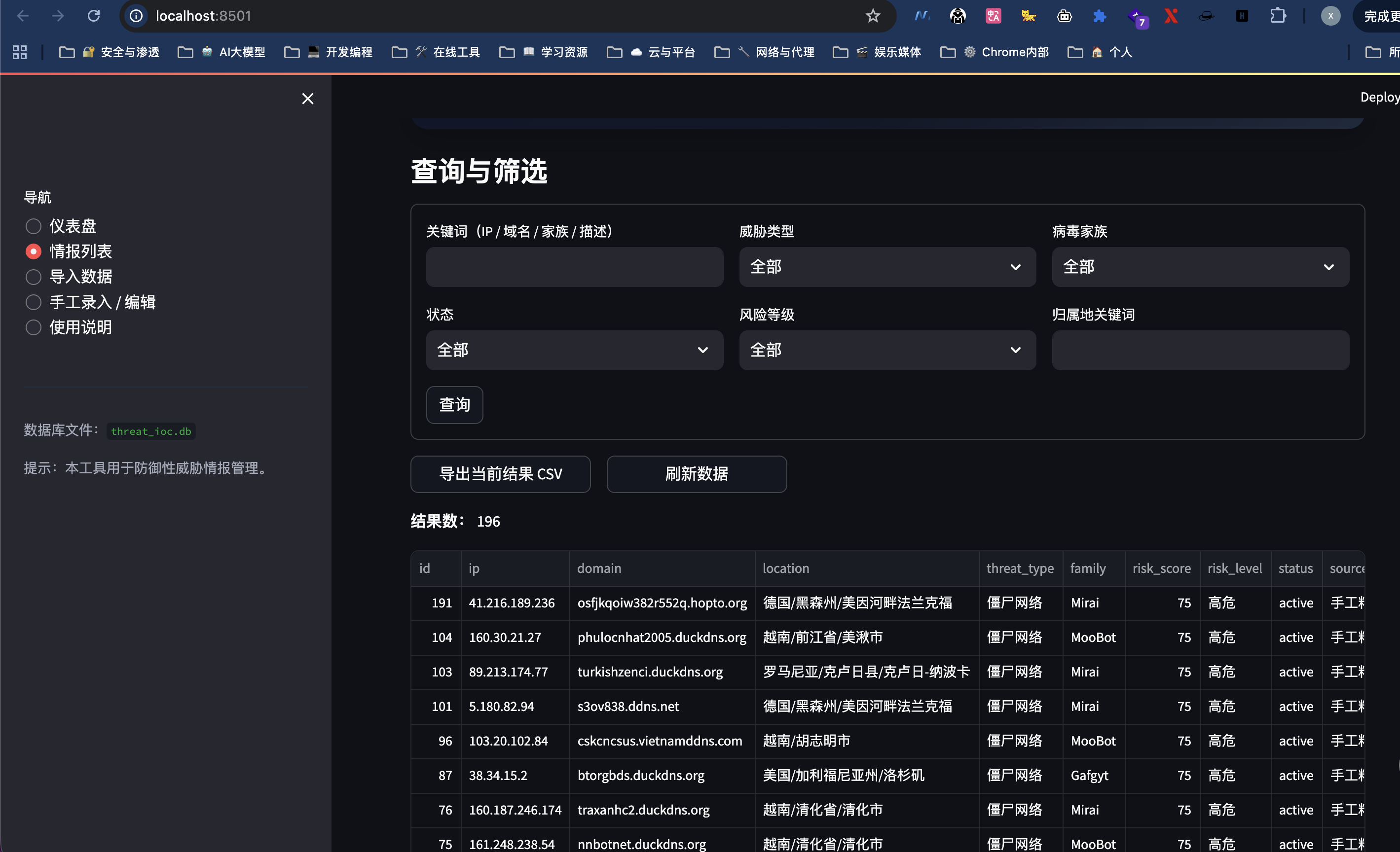Sort table by id column header
This screenshot has width=1400, height=852.
(436, 568)
